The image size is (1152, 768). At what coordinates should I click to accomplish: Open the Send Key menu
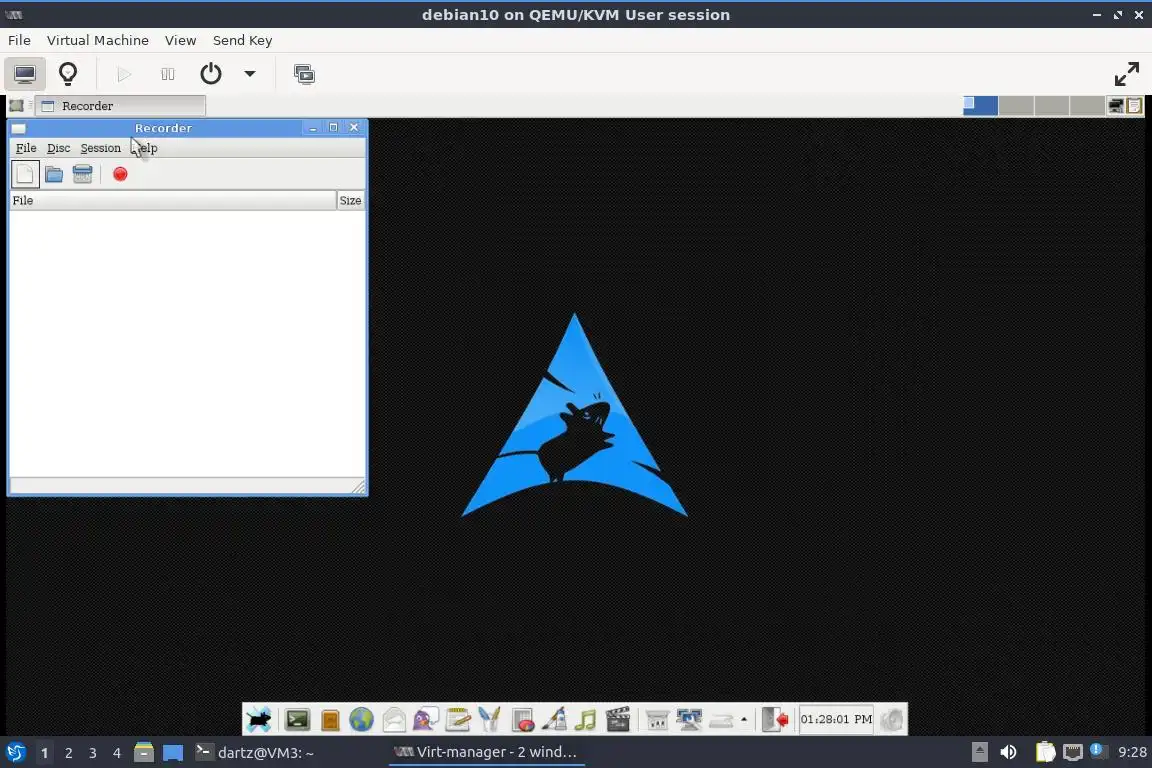pos(242,40)
